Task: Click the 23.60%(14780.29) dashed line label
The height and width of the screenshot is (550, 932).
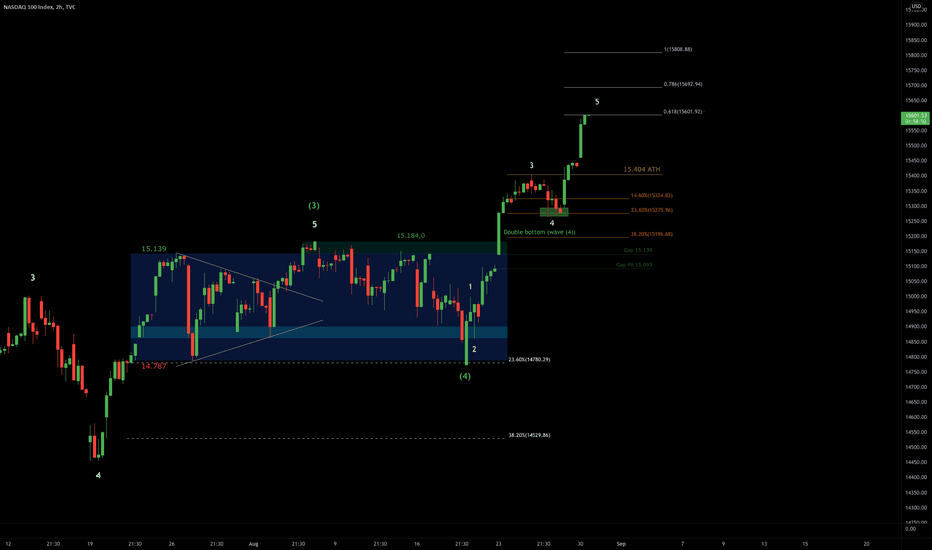Action: tap(529, 360)
